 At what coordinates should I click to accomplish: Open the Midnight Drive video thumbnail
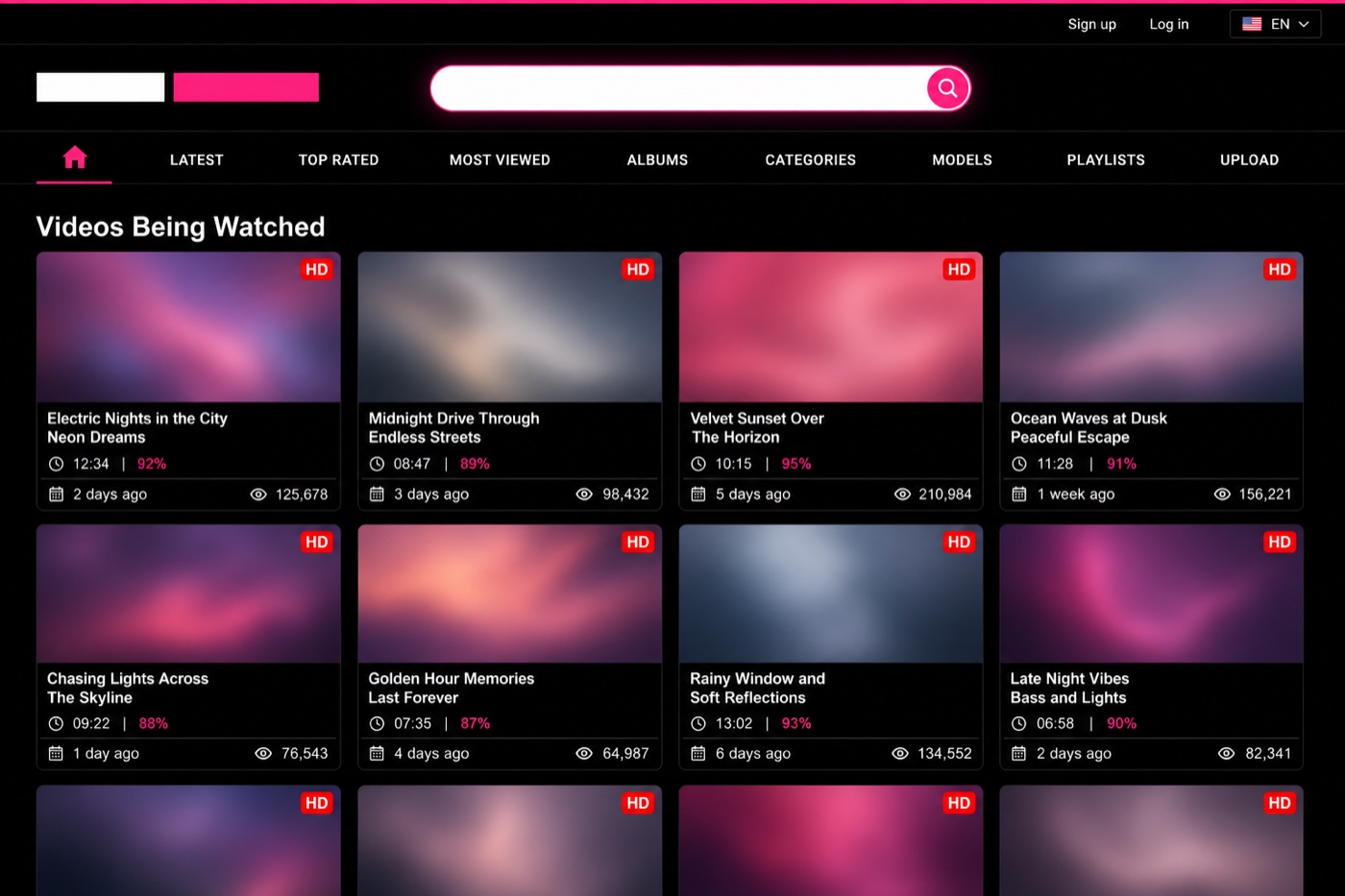coord(509,327)
